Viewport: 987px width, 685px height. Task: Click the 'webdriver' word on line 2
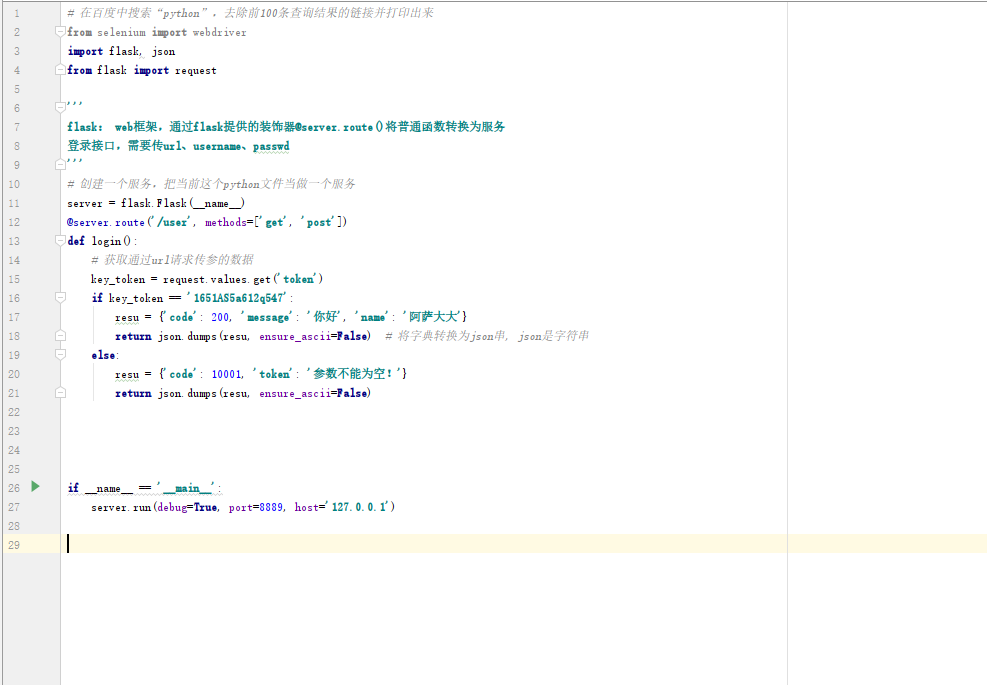(x=219, y=32)
